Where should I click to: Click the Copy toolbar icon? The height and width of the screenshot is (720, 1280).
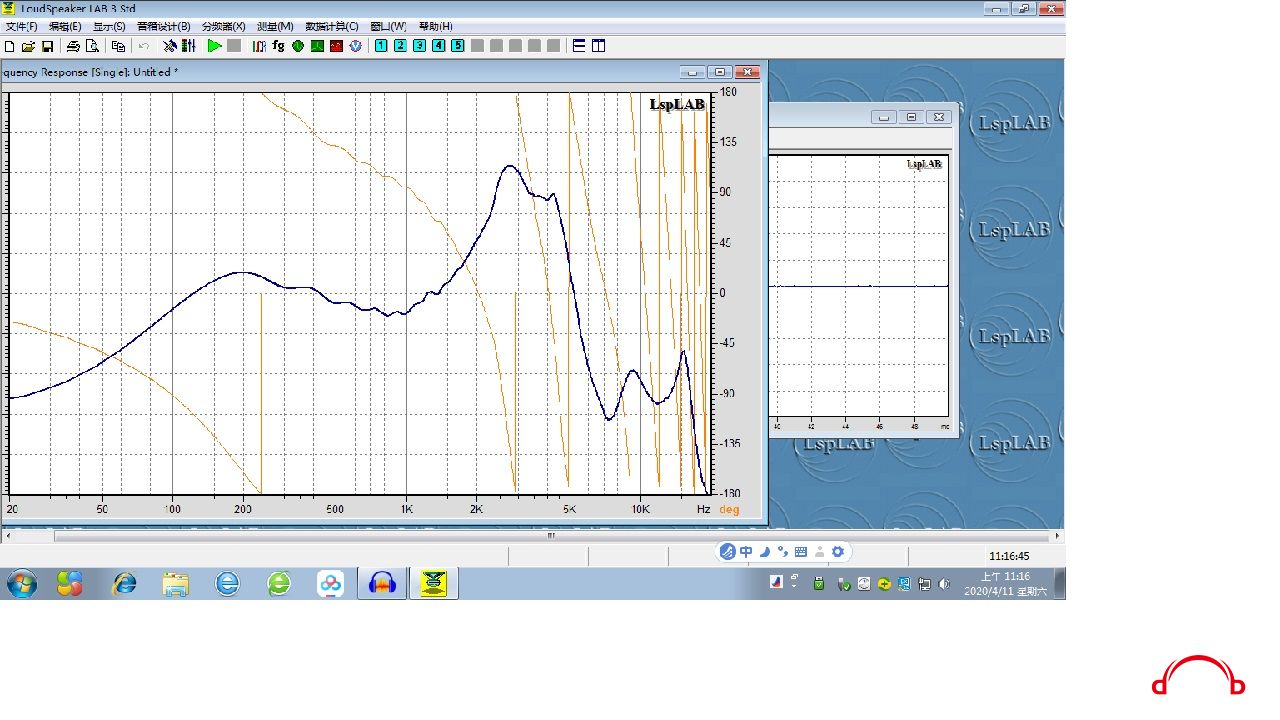119,46
